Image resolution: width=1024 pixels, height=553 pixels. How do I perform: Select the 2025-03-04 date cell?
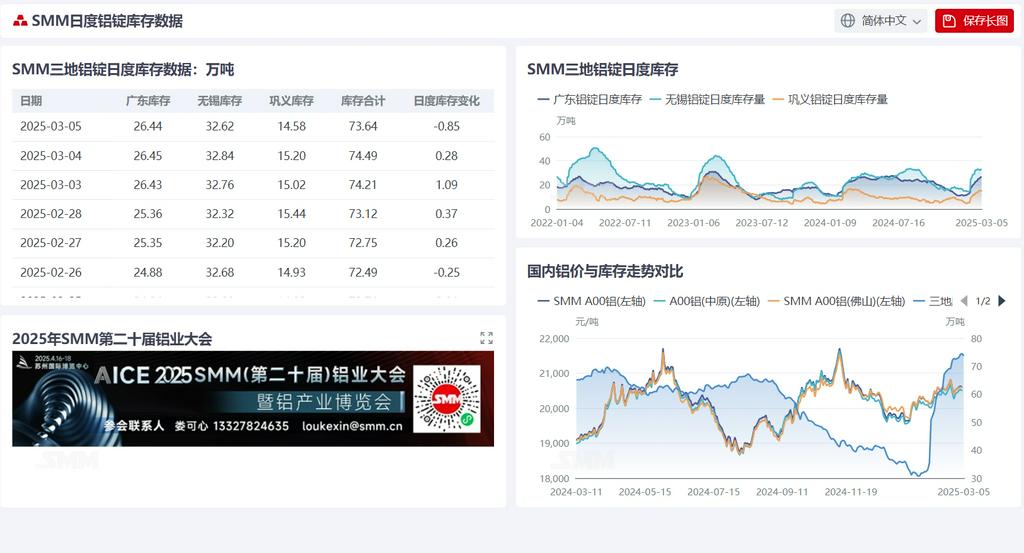click(x=51, y=155)
